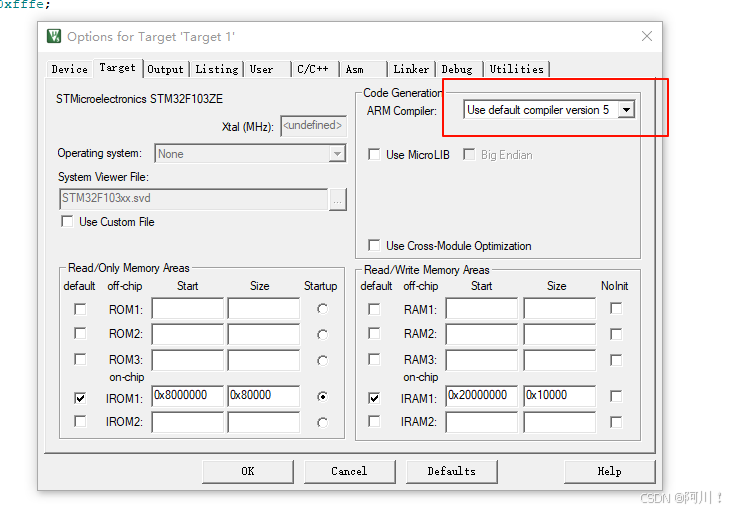The width and height of the screenshot is (737, 511).
Task: Enable NoInit for IRAM2
Action: pyautogui.click(x=616, y=422)
